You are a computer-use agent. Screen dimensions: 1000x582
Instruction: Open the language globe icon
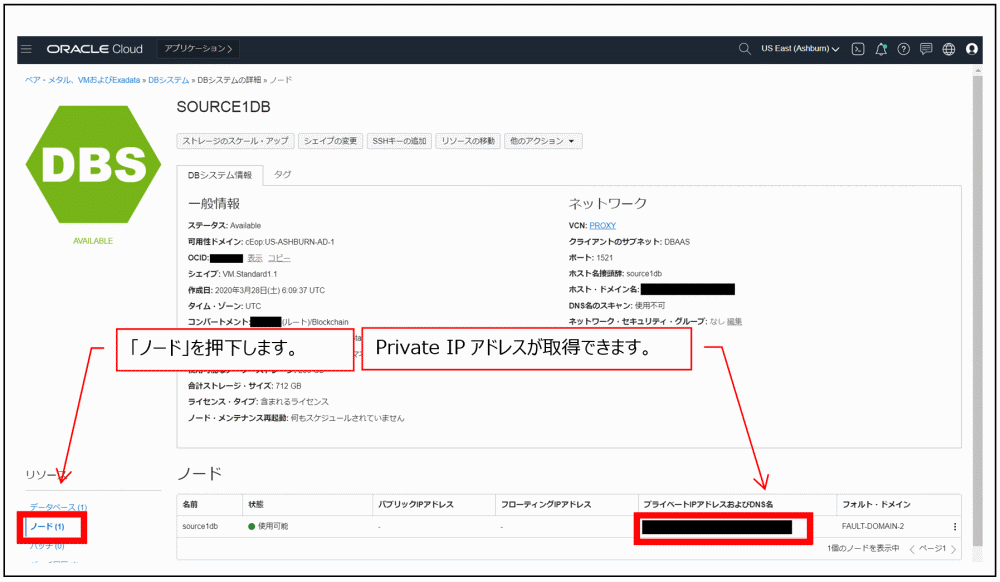[949, 49]
